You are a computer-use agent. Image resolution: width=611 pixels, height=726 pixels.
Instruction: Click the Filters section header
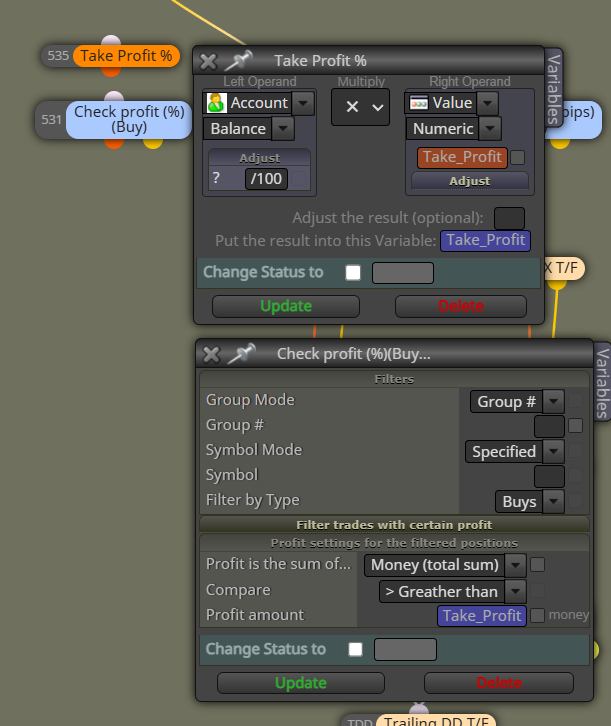394,379
